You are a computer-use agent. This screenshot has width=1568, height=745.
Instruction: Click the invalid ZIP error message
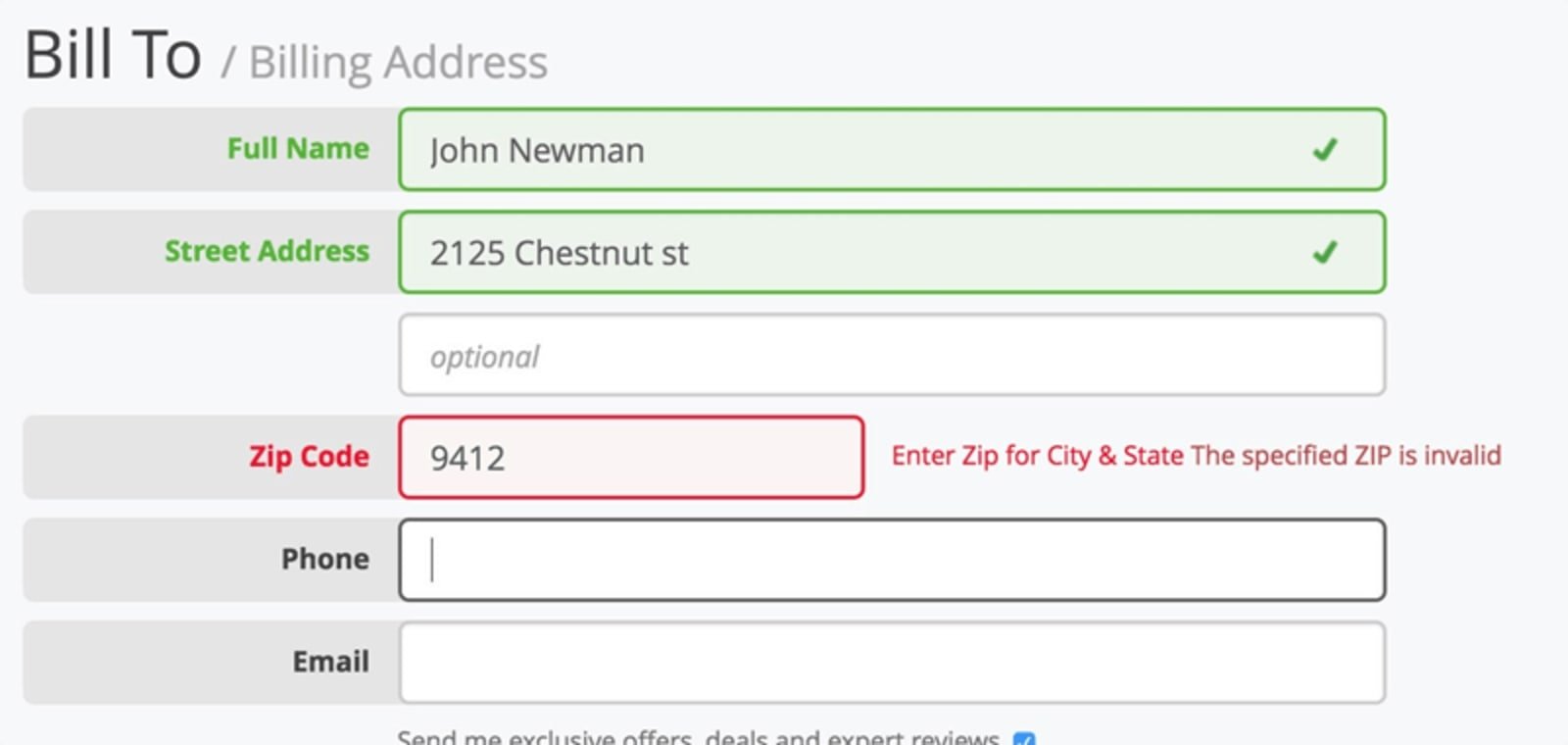[x=1196, y=456]
